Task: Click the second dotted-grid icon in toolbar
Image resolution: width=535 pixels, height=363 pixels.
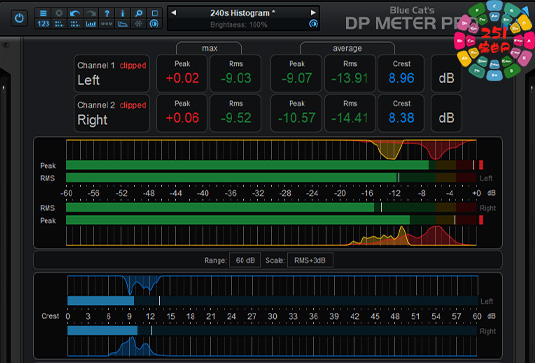Action: [75, 24]
